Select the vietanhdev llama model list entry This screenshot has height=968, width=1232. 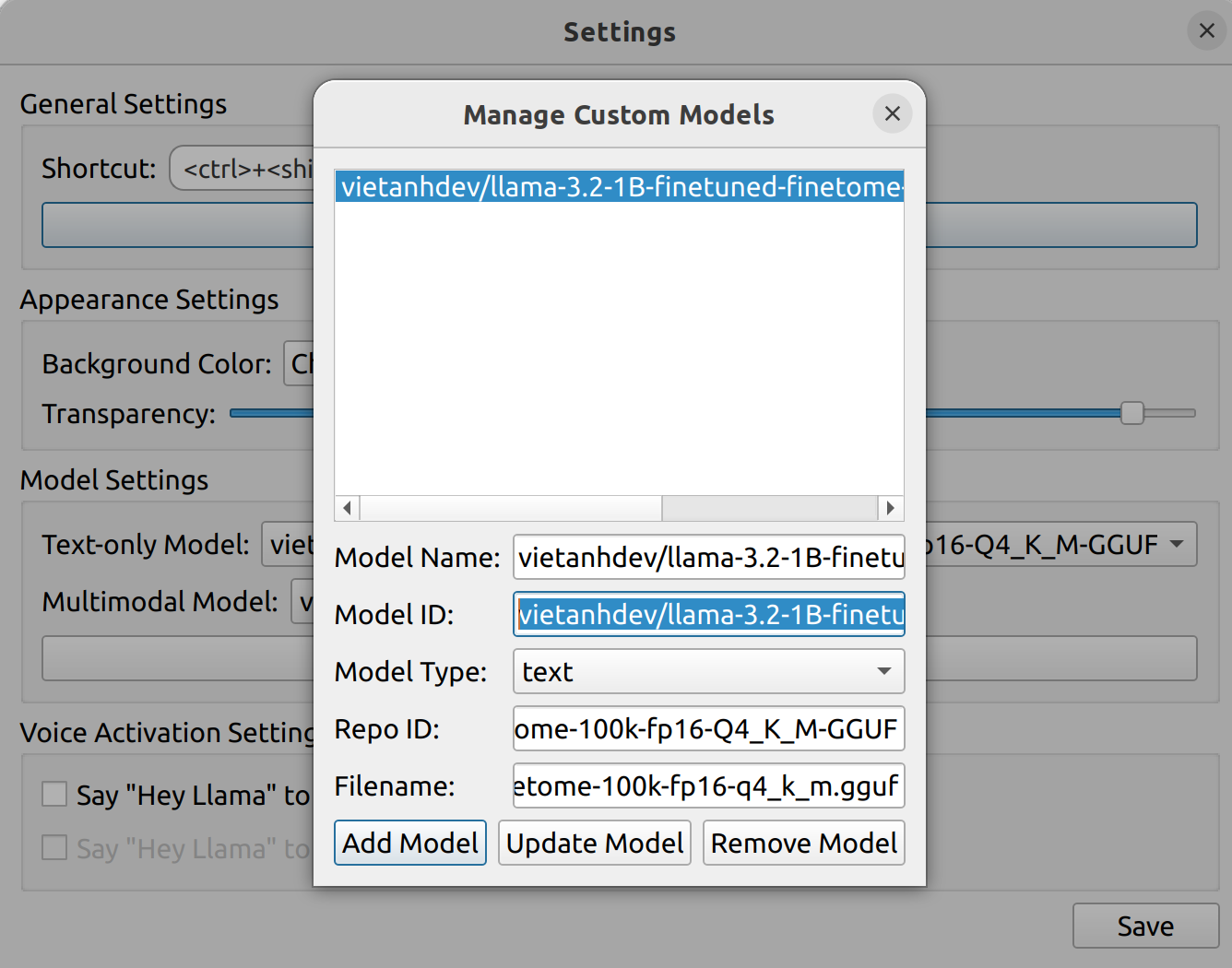pos(618,187)
